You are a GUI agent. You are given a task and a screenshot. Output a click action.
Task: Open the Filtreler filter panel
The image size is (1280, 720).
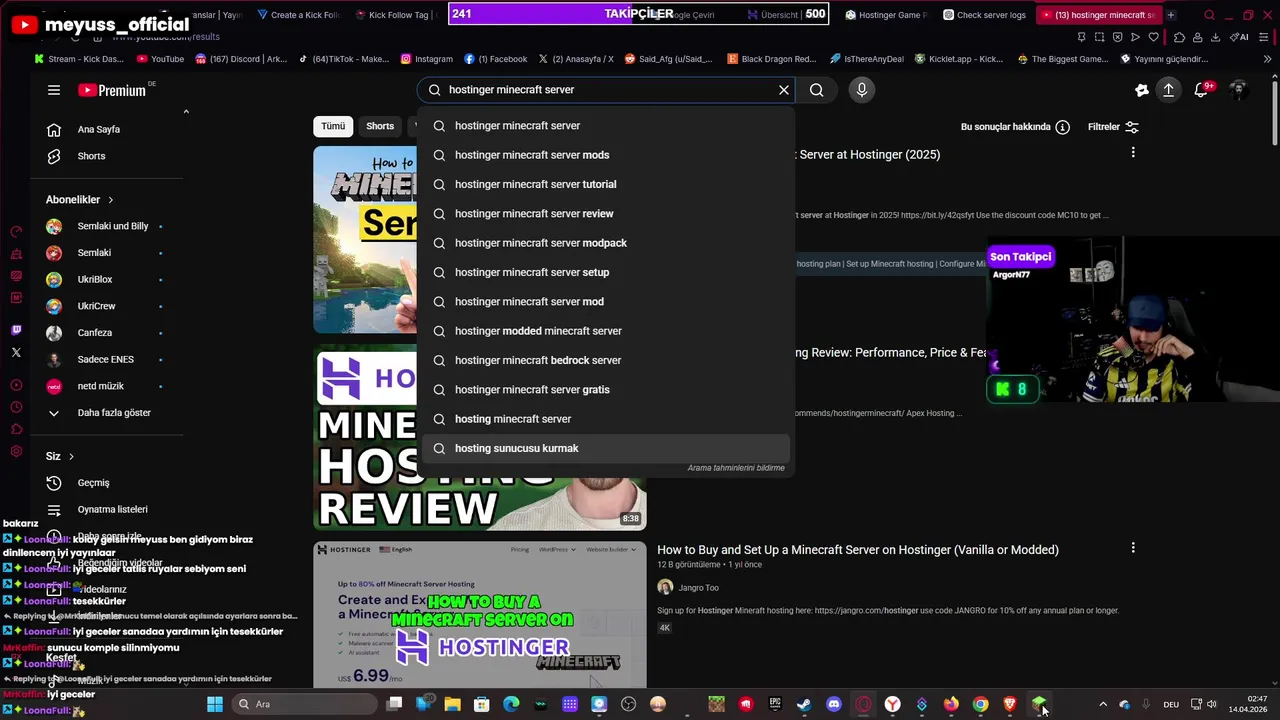tap(1113, 127)
